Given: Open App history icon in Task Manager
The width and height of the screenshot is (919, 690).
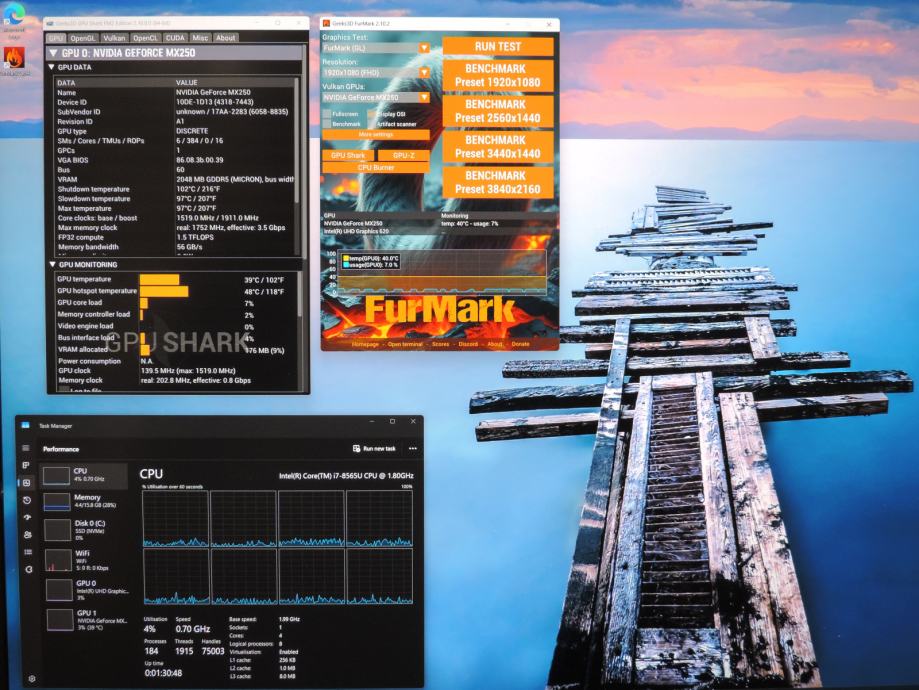Looking at the screenshot, I should pos(27,500).
